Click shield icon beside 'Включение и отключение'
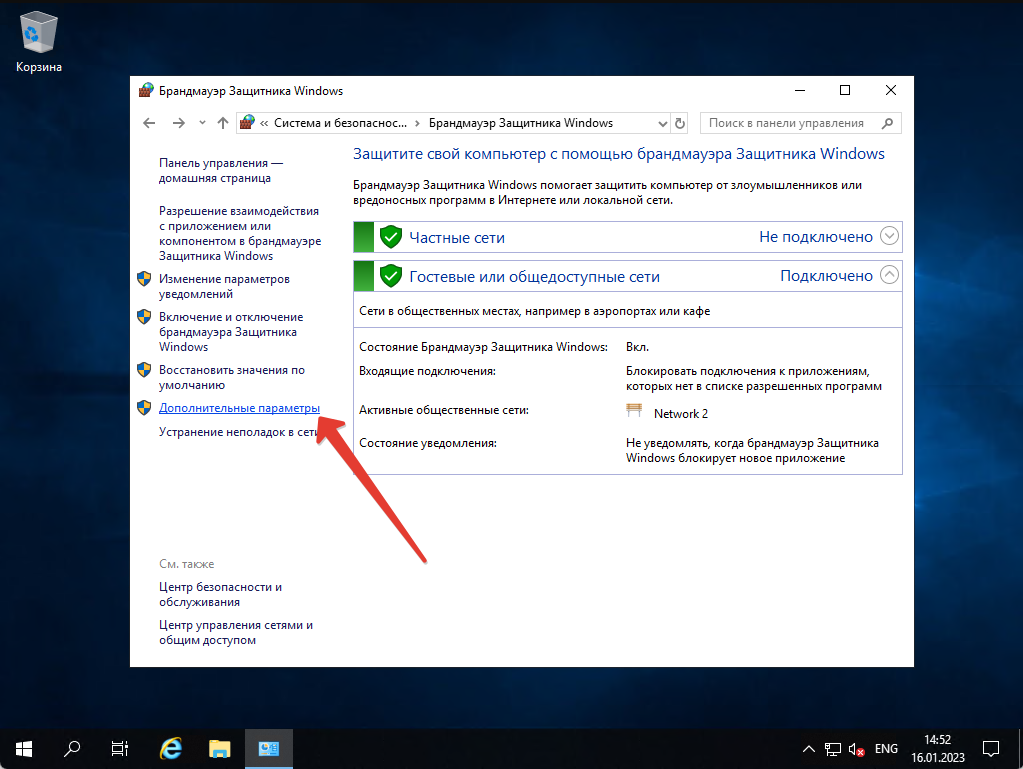 pos(144,317)
